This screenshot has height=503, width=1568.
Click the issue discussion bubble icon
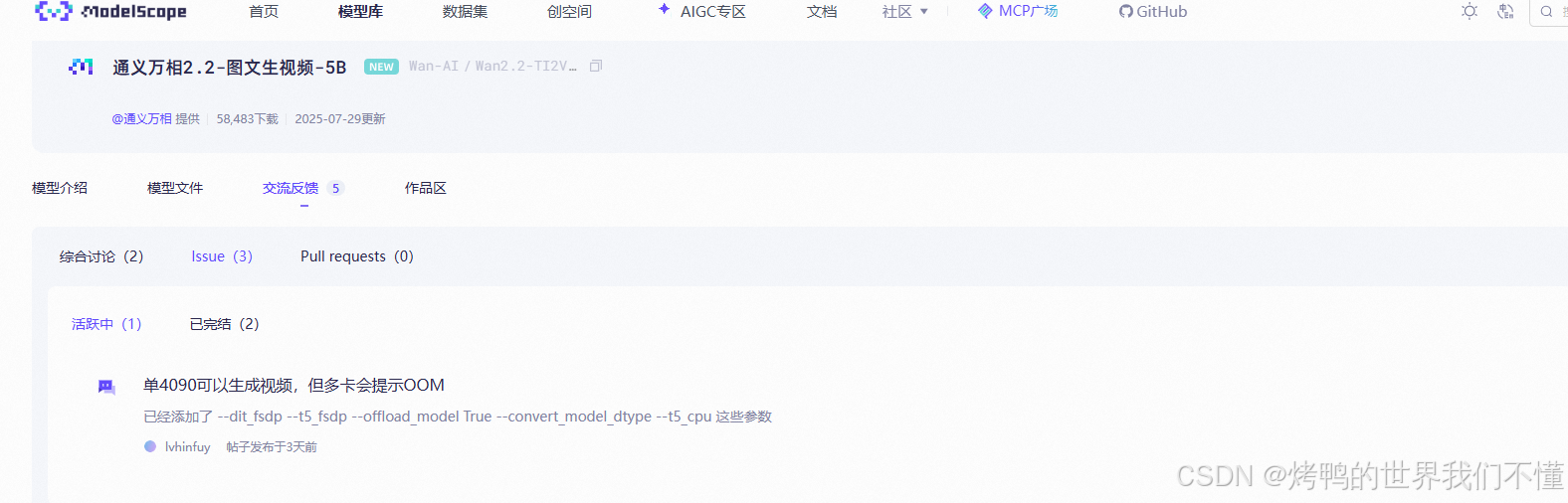pyautogui.click(x=106, y=387)
